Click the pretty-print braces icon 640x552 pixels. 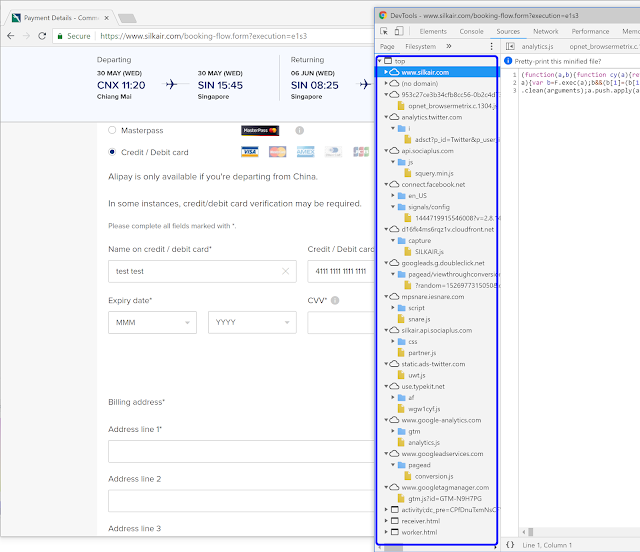pyautogui.click(x=510, y=545)
